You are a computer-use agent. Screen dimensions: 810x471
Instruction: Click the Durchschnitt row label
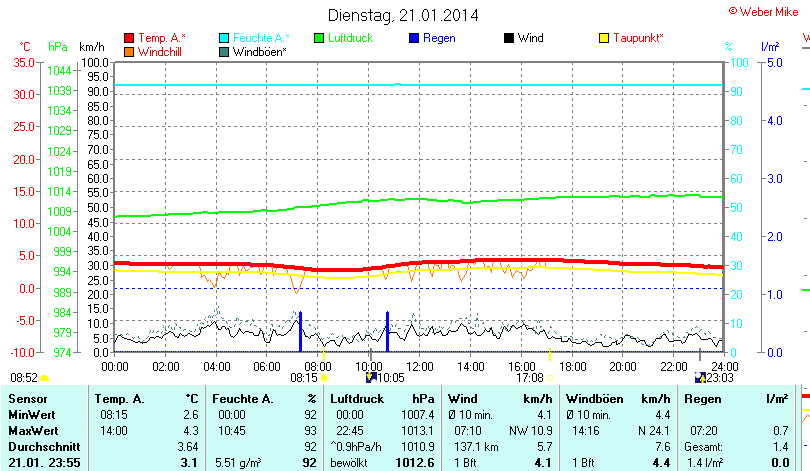pyautogui.click(x=44, y=447)
